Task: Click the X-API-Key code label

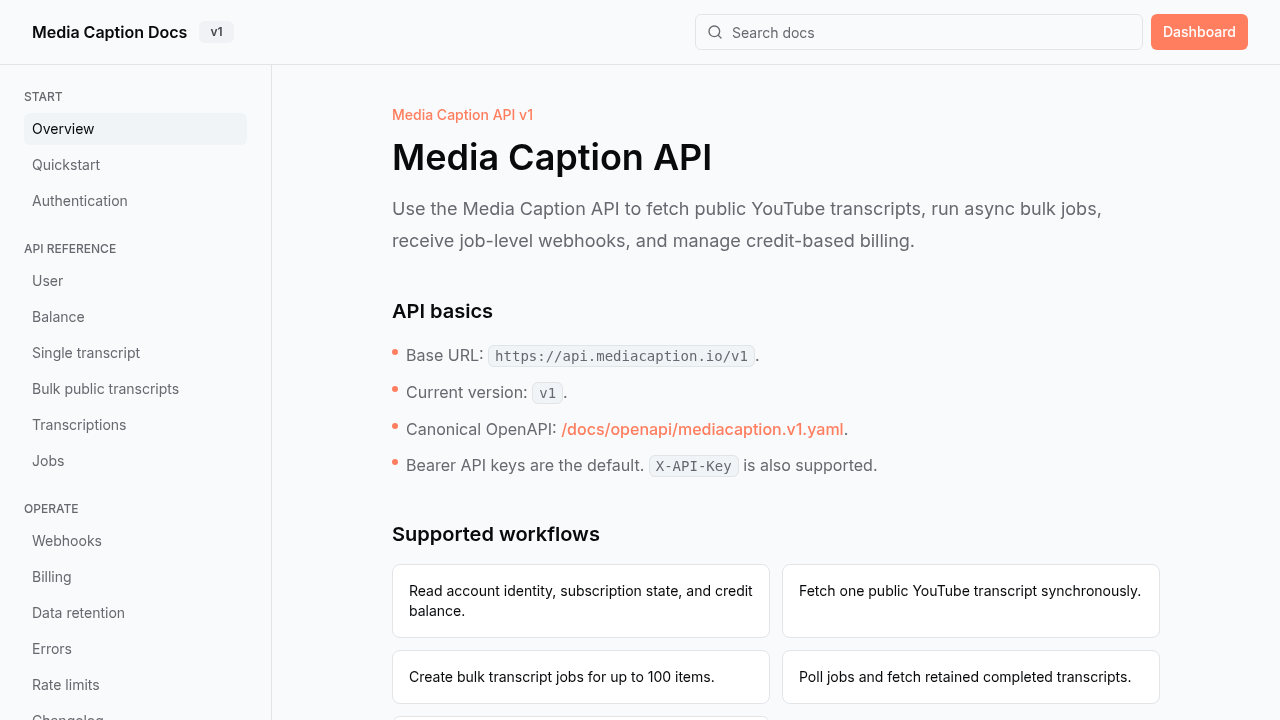Action: [693, 466]
